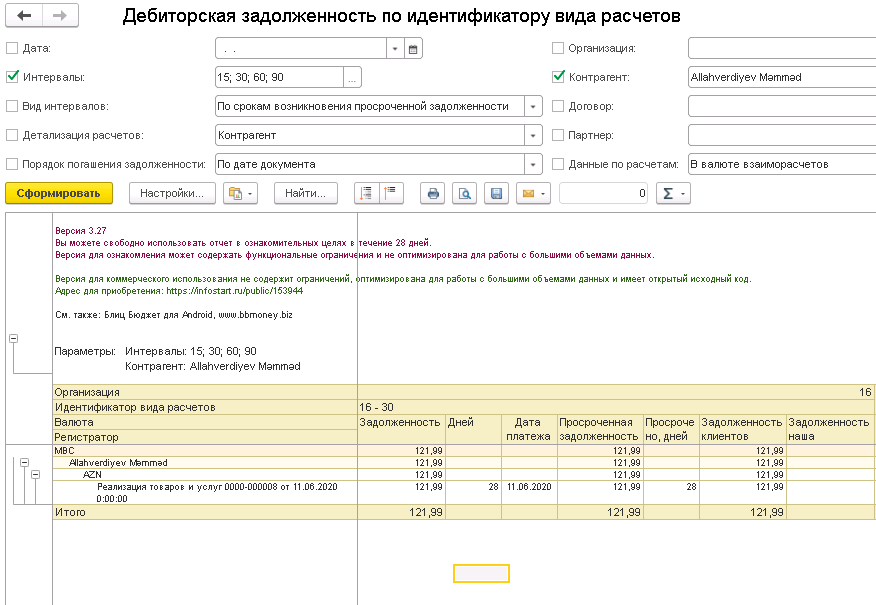This screenshot has width=876, height=605.
Task: Print the report with the printer icon
Action: point(432,193)
